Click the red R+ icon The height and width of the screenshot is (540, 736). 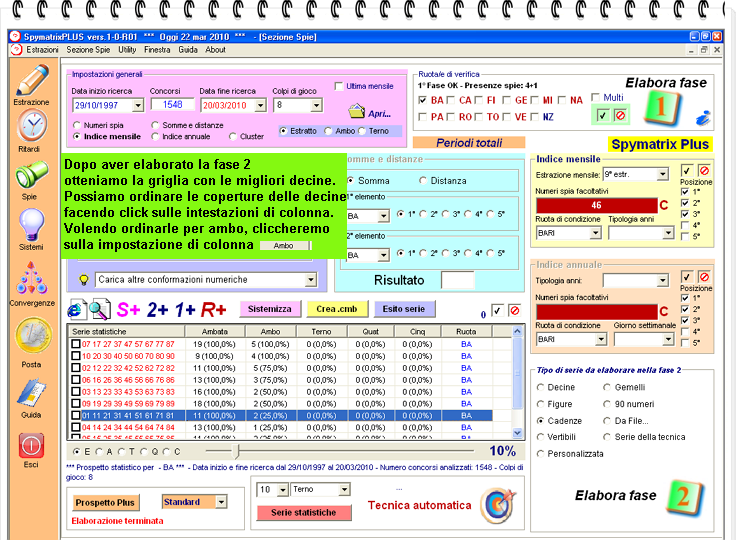click(x=214, y=309)
